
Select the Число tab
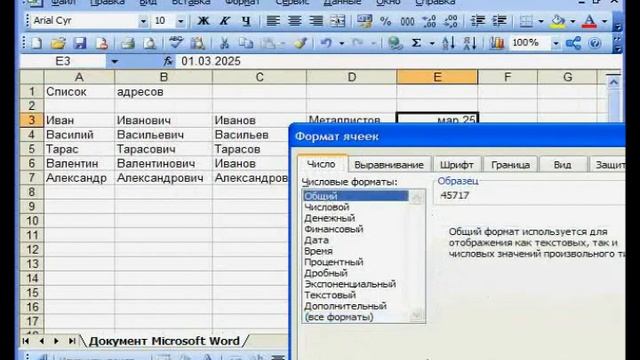click(321, 164)
